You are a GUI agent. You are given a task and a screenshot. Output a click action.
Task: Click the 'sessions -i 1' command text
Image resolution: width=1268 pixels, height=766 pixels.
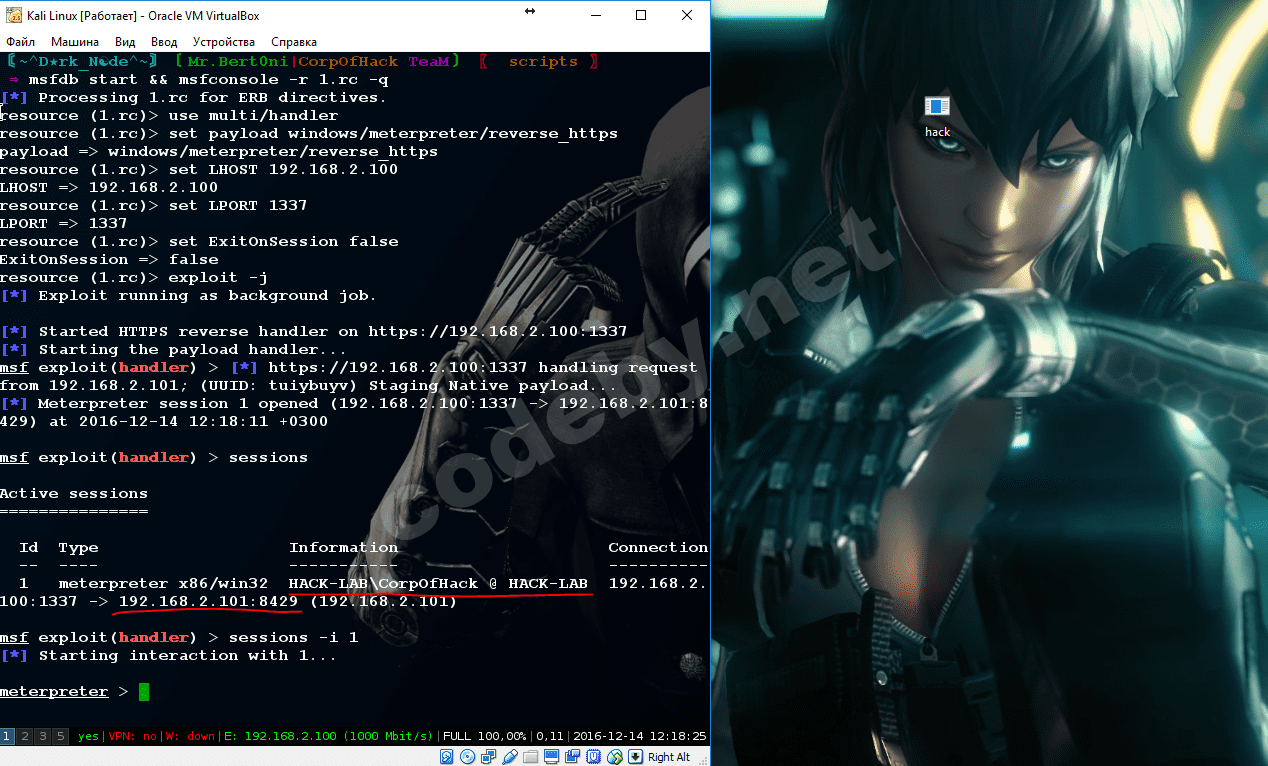pos(293,638)
